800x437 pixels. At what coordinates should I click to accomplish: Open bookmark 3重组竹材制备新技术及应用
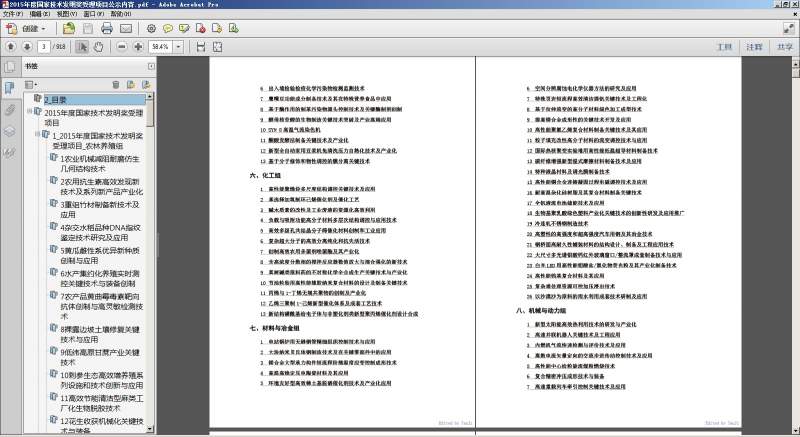99,209
